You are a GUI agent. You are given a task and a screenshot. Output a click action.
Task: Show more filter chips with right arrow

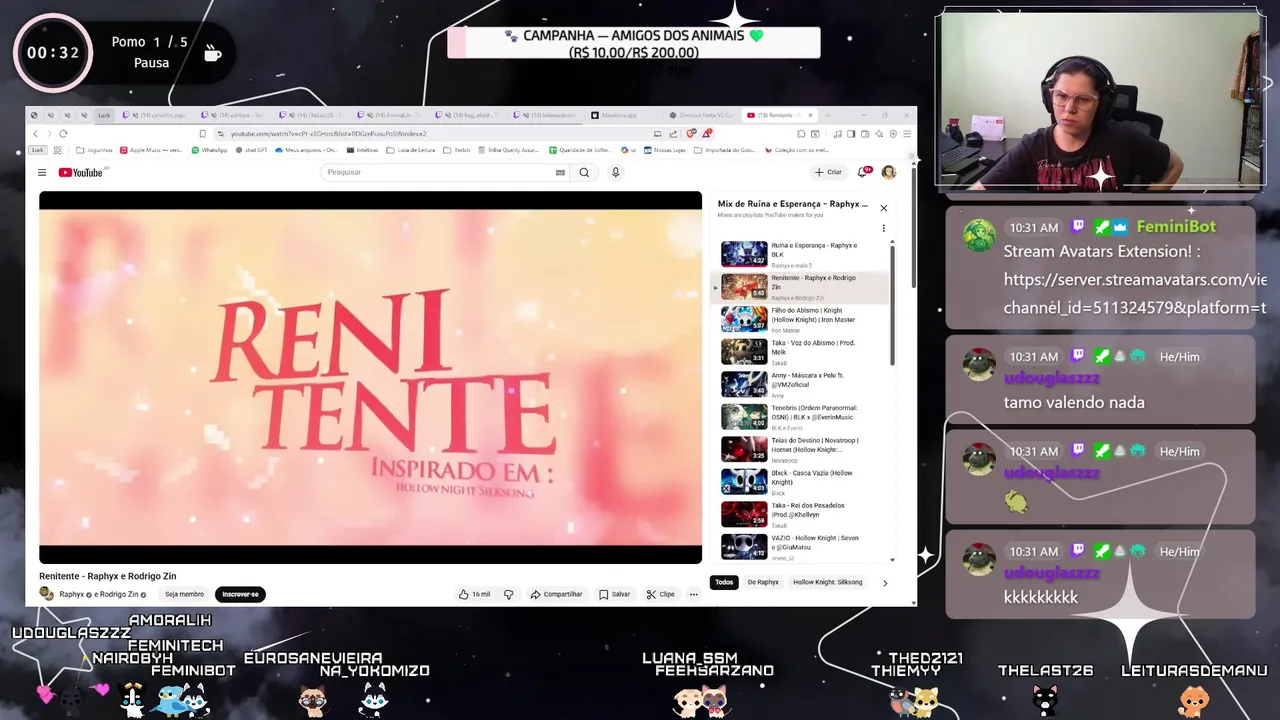885,582
